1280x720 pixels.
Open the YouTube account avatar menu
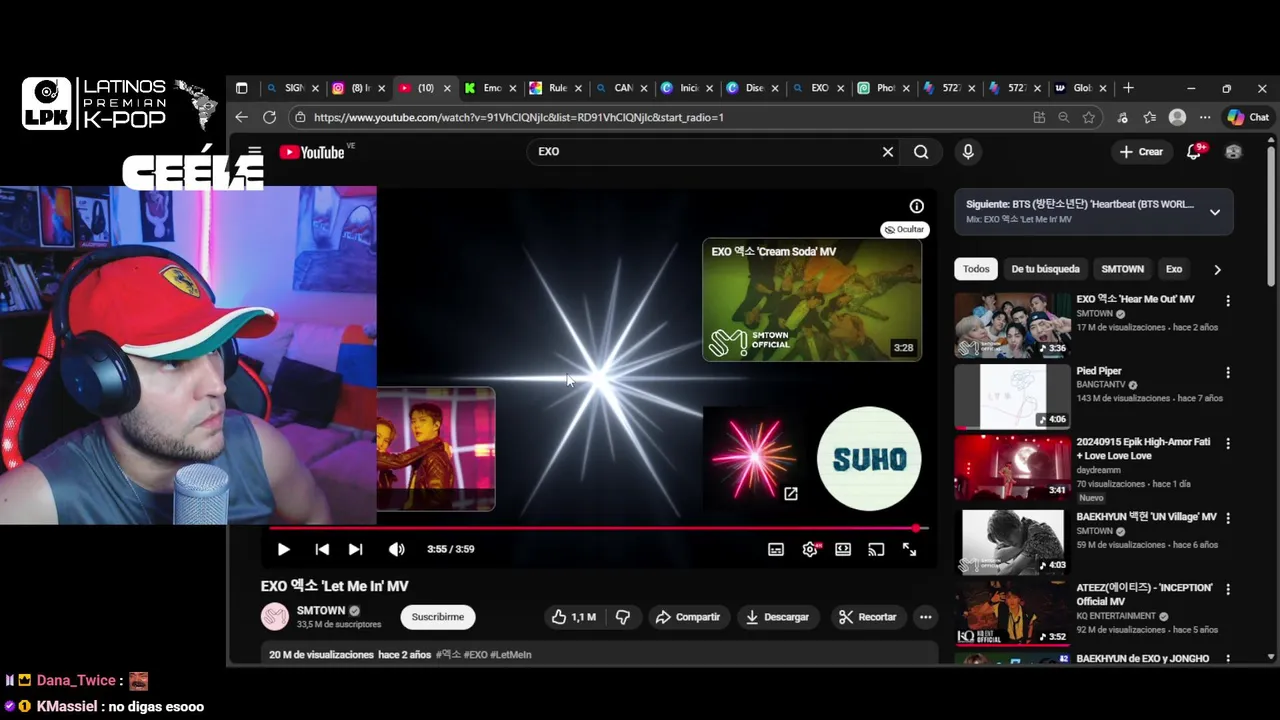[x=1233, y=152]
